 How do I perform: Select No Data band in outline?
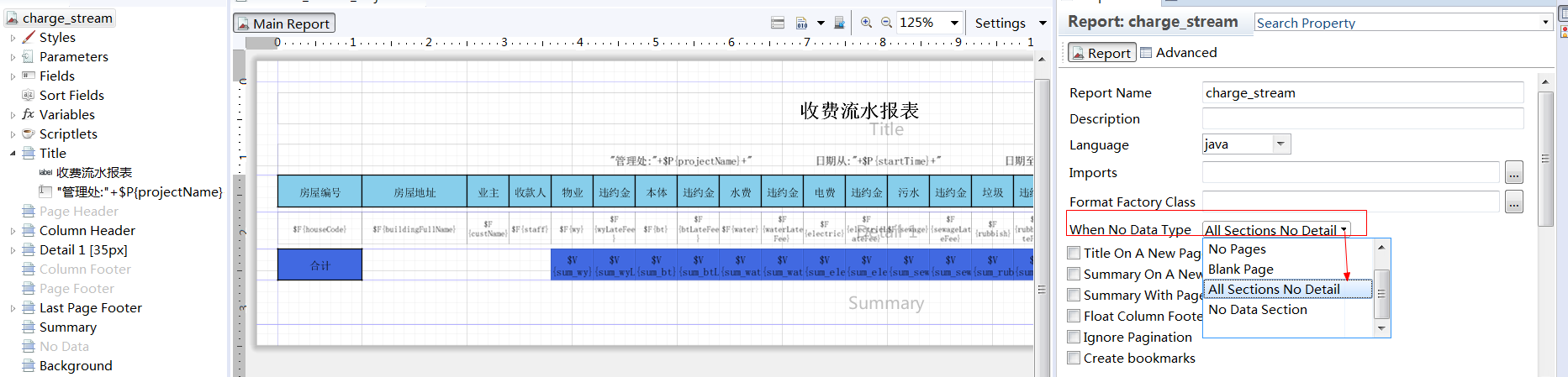coord(64,347)
